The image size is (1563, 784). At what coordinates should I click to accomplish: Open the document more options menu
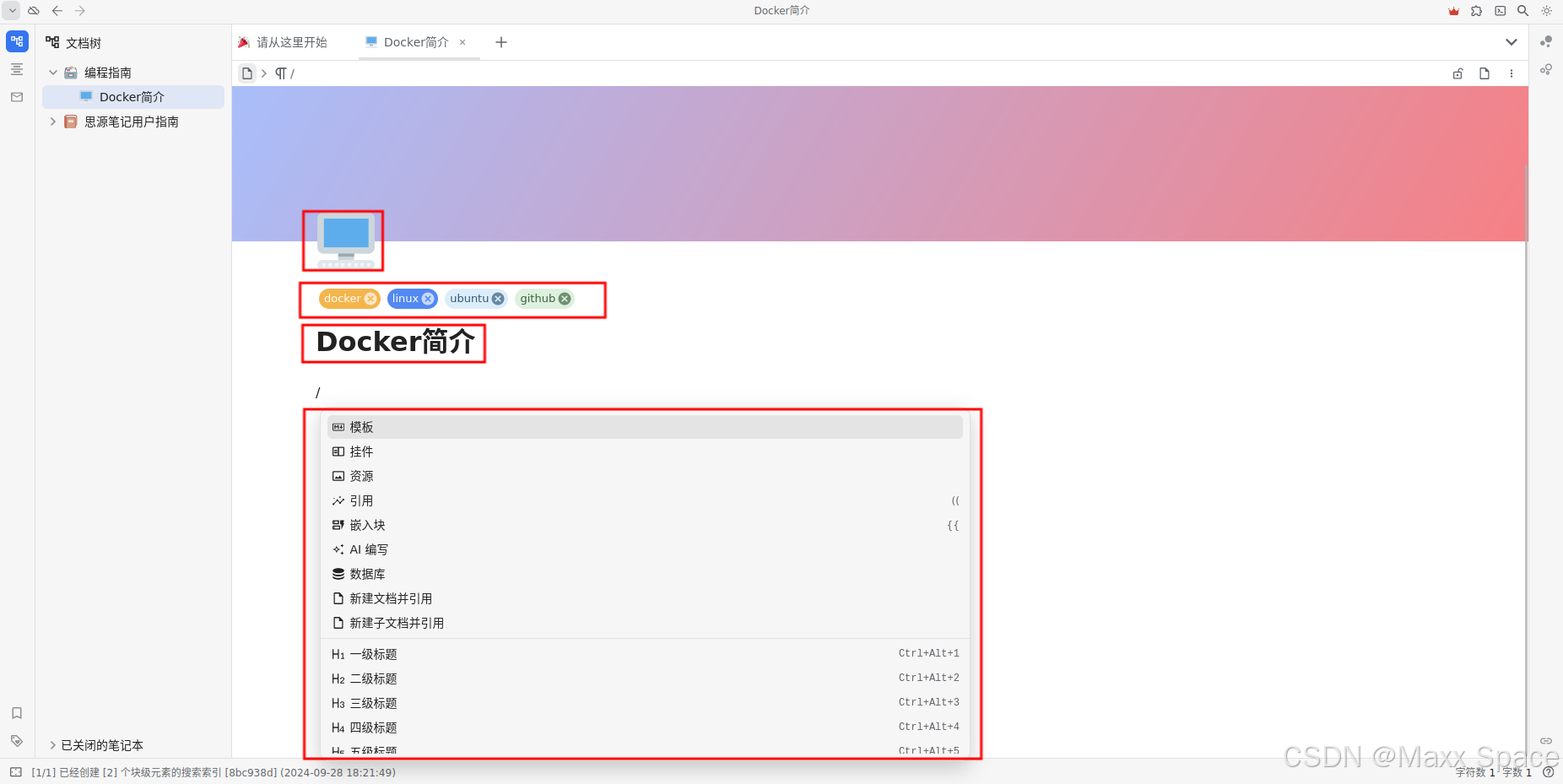pyautogui.click(x=1512, y=73)
